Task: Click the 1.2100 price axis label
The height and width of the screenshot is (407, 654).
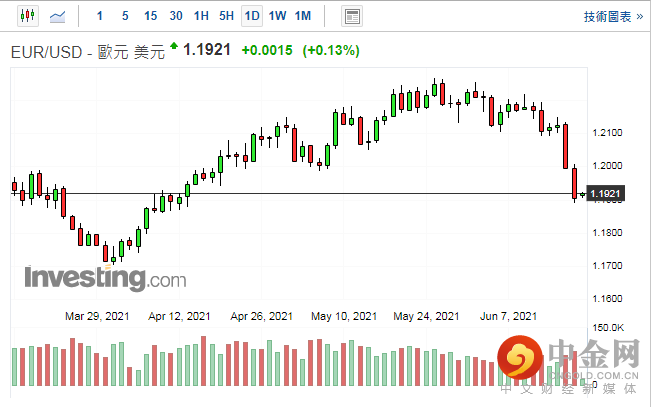Action: pos(607,133)
